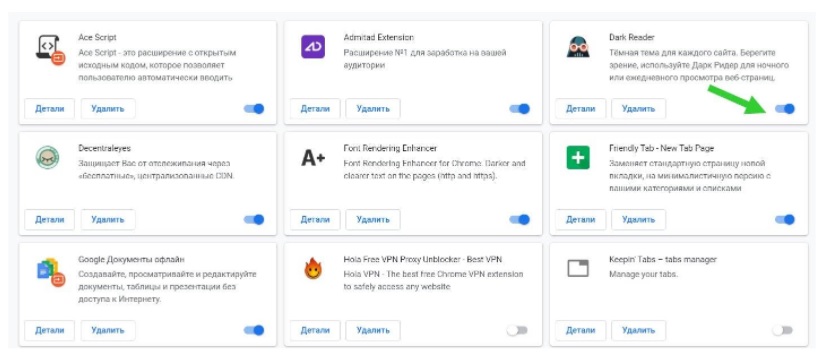Screen dimensions: 822x361
Task: Disable the Ace Script extension toggle
Action: [254, 109]
